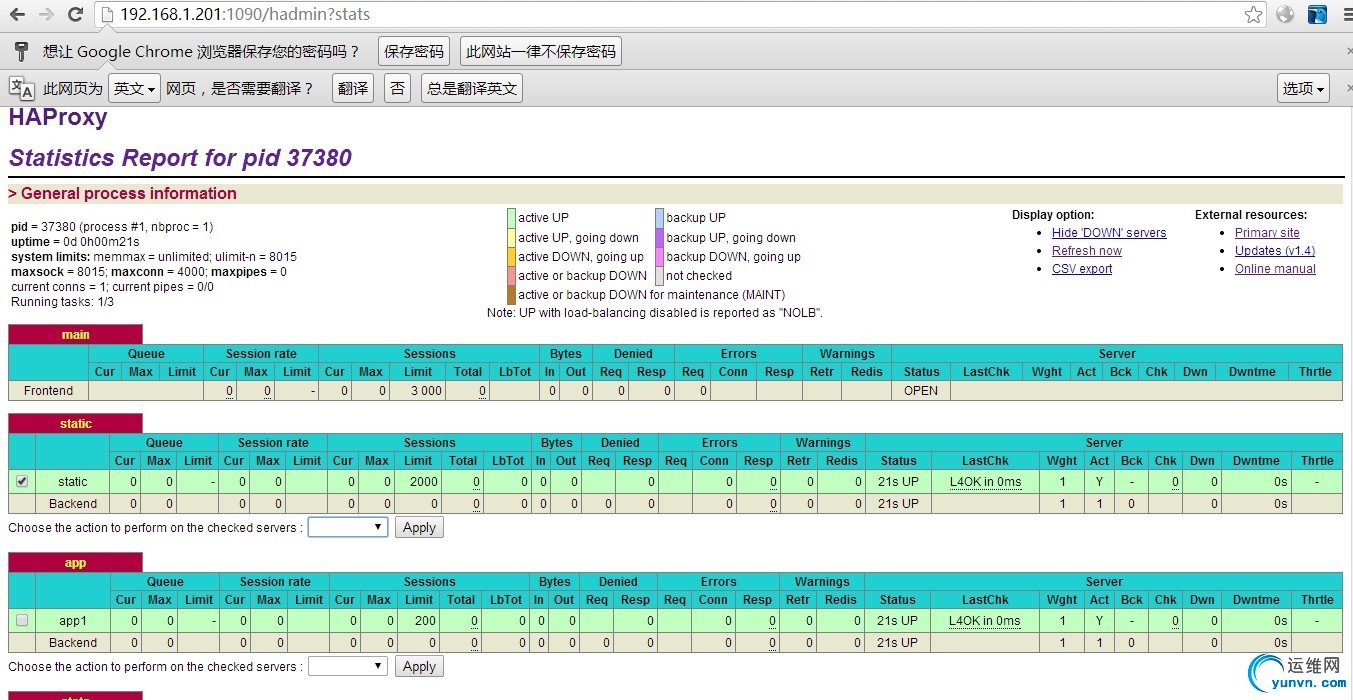Click Statistics Report for pid 37380 heading
The height and width of the screenshot is (700, 1353).
tap(180, 158)
